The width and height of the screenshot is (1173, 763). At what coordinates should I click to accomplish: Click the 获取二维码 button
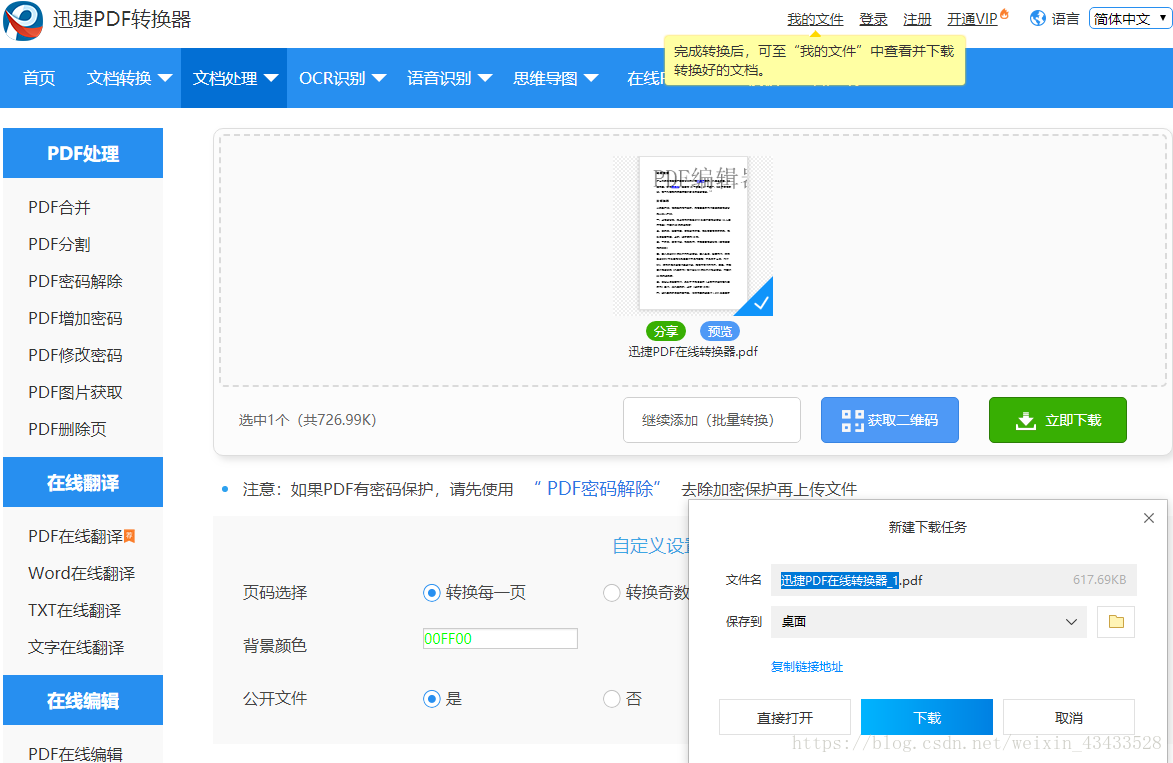coord(889,420)
